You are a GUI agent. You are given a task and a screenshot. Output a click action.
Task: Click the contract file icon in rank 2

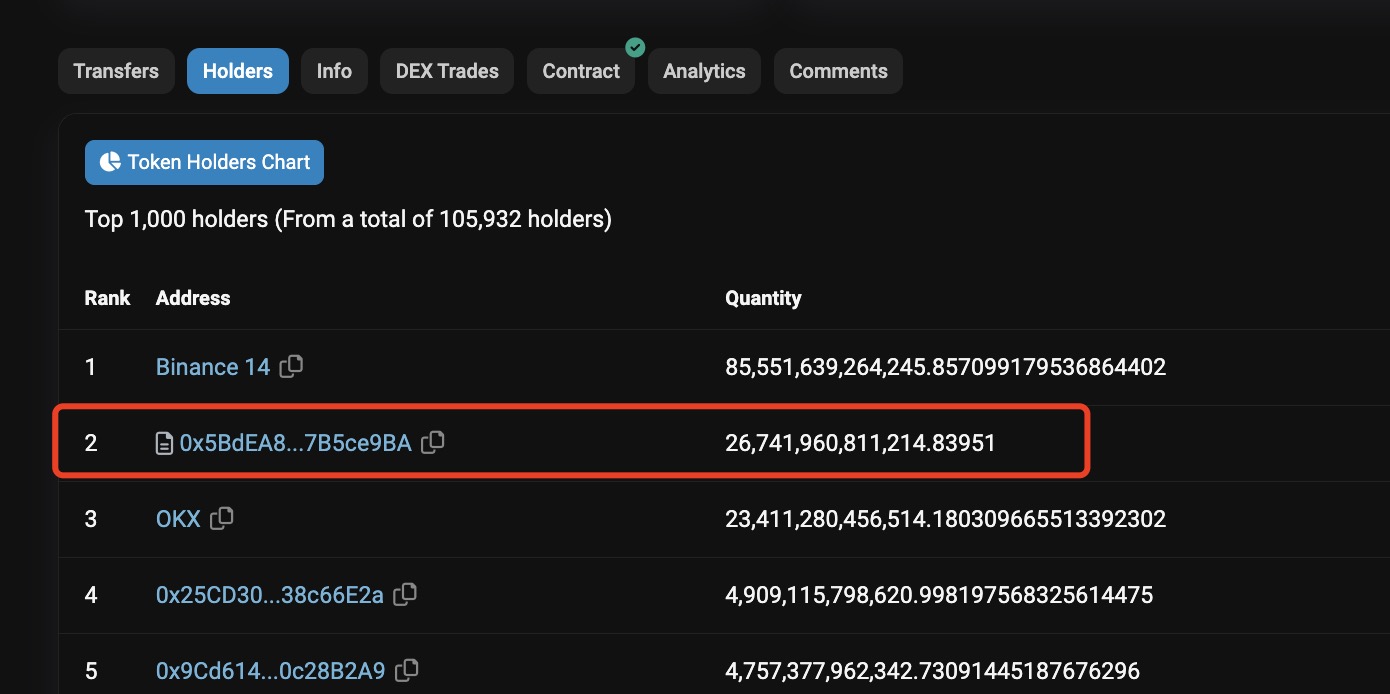[x=165, y=443]
